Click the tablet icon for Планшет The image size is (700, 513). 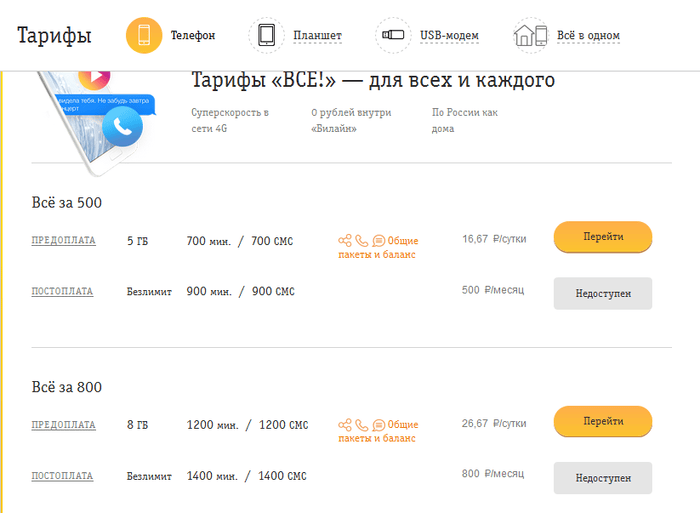266,36
